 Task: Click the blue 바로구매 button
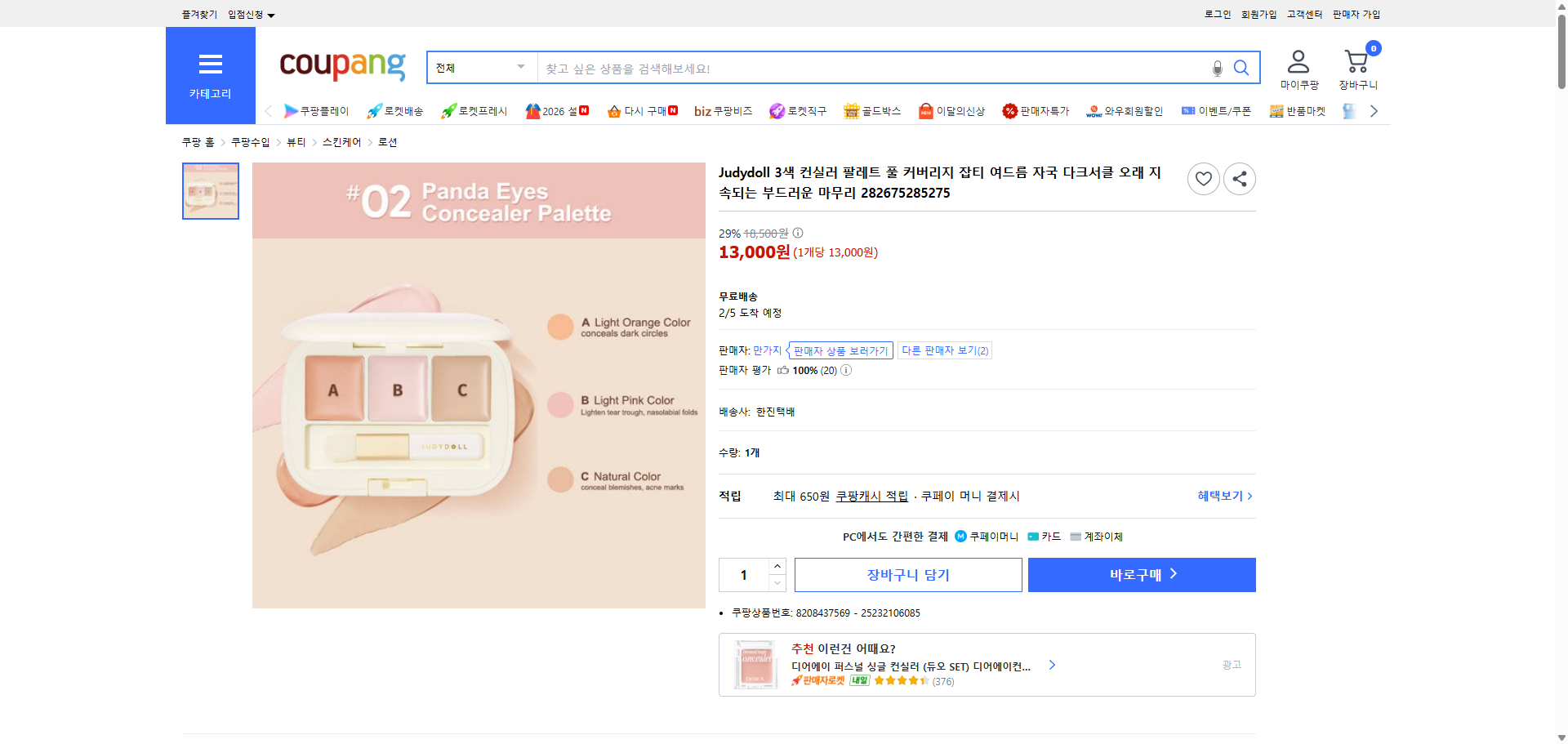click(x=1140, y=574)
